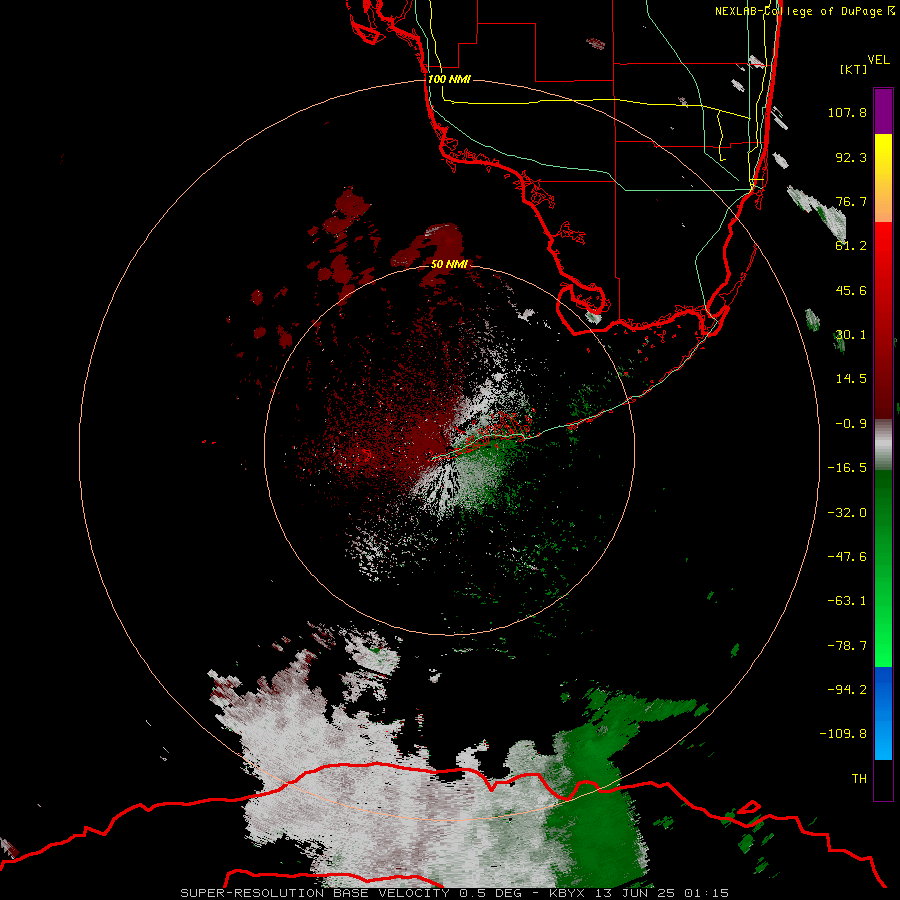Viewport: 900px width, 900px height.
Task: Click the 61.2 velocity scale value
Action: pyautogui.click(x=851, y=246)
